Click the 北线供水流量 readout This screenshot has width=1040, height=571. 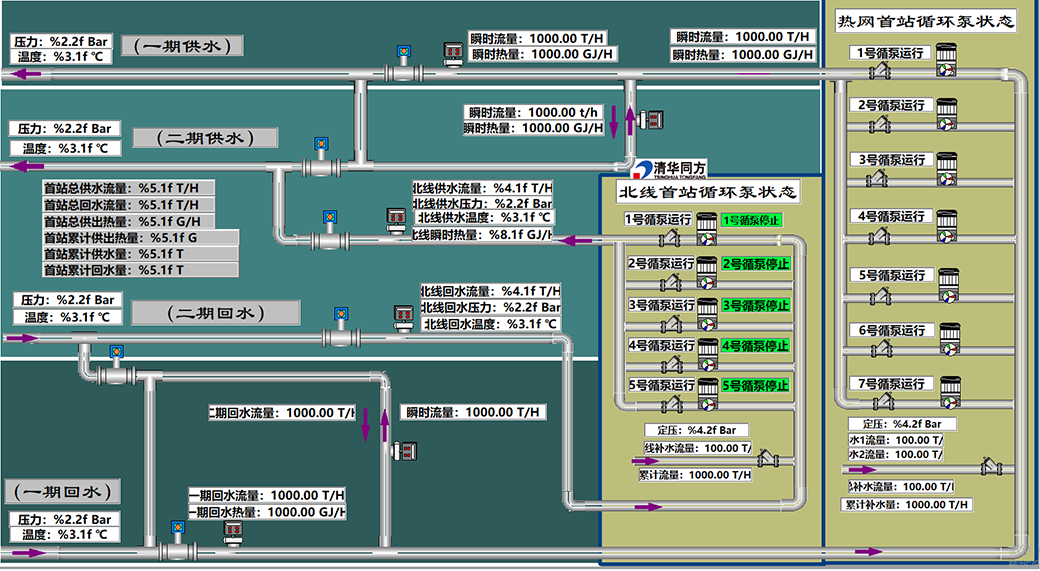pyautogui.click(x=482, y=188)
